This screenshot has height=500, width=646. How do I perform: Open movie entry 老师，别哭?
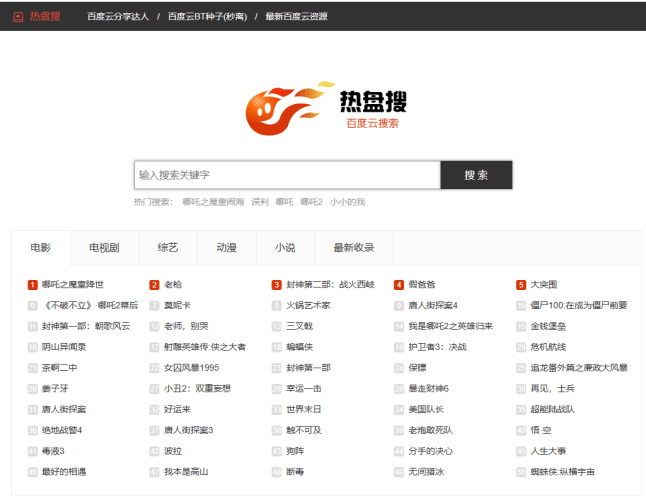click(186, 326)
